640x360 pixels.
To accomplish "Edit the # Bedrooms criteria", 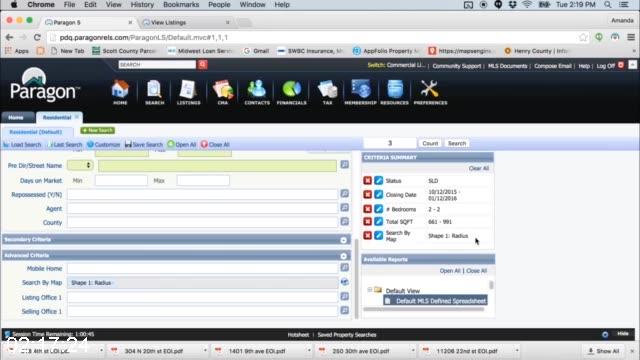I will pos(378,209).
